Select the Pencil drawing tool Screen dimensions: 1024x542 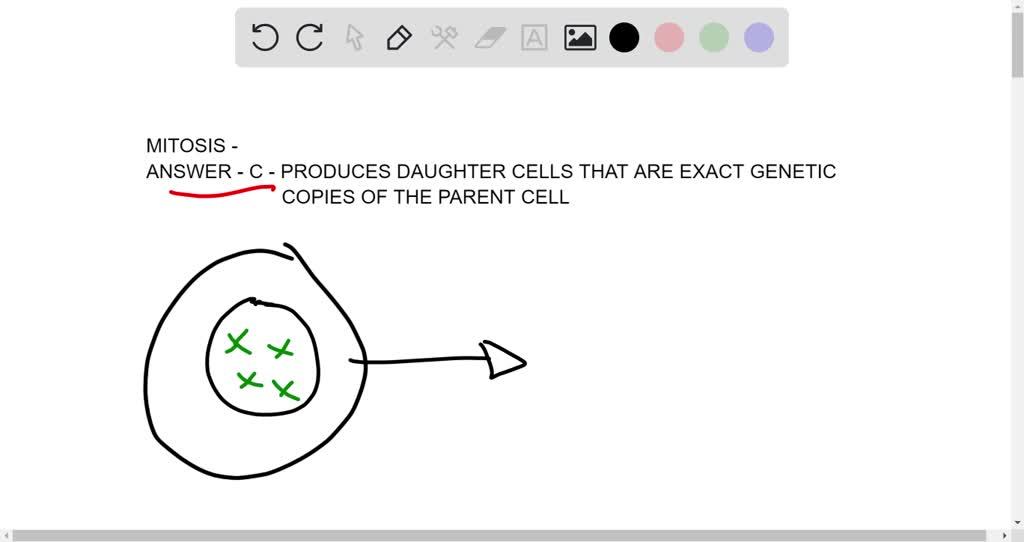399,38
